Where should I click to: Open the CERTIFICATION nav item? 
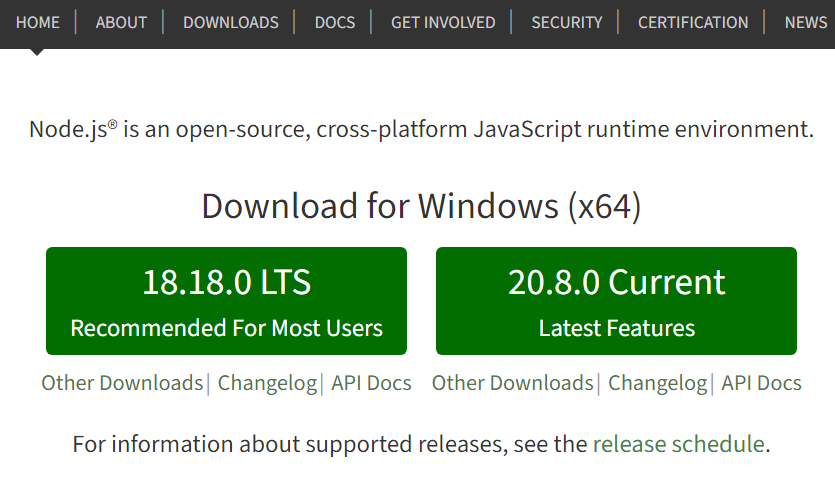[693, 22]
